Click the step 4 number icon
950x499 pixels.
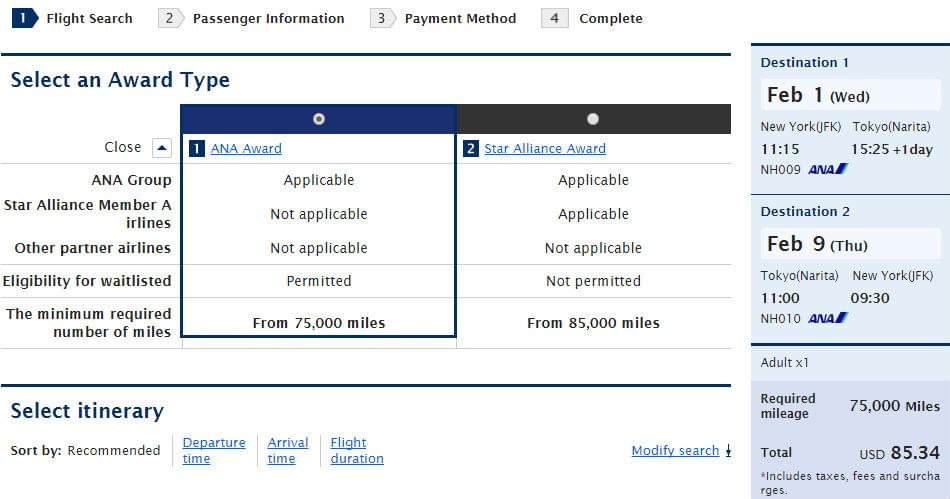(555, 18)
